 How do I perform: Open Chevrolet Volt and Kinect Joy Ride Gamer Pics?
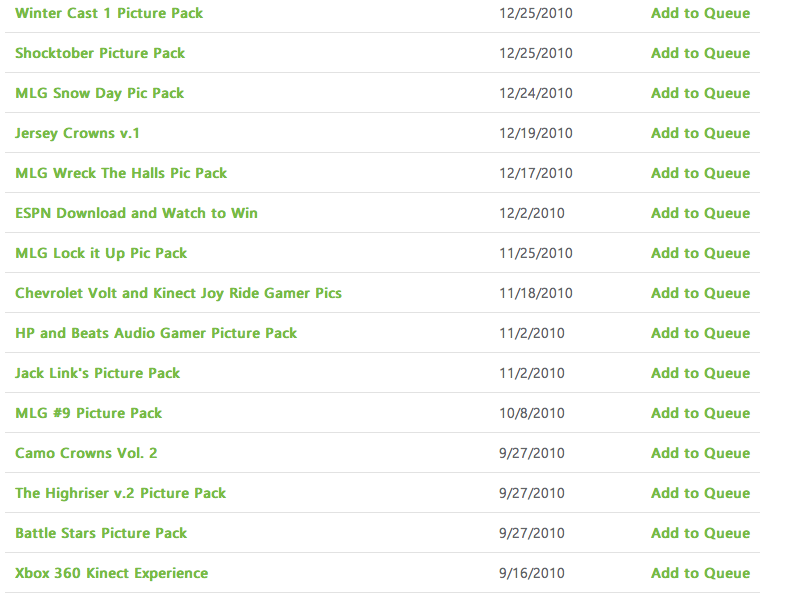click(179, 293)
